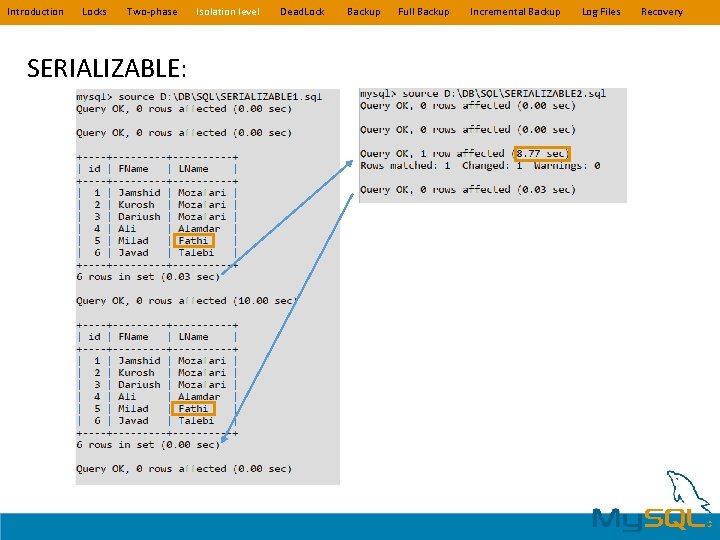Click the right terminal's '(0.03 sec)' Query OK line
This screenshot has width=720, height=540.
(x=467, y=190)
